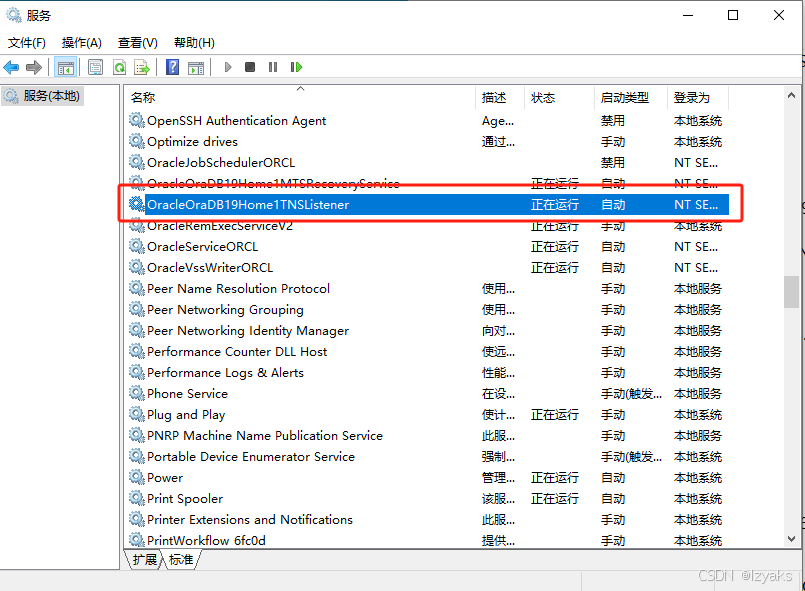Open the 查看(V) menu
This screenshot has height=591, width=805.
(x=138, y=43)
